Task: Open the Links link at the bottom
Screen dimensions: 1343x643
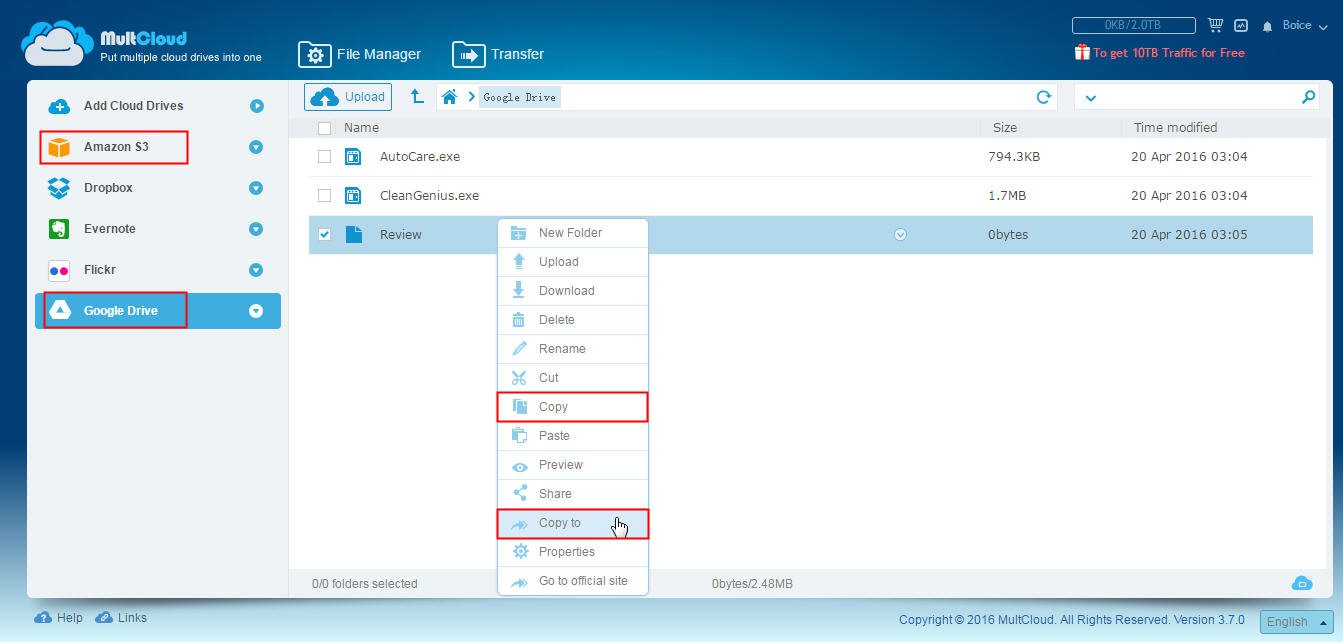Action: pyautogui.click(x=121, y=618)
